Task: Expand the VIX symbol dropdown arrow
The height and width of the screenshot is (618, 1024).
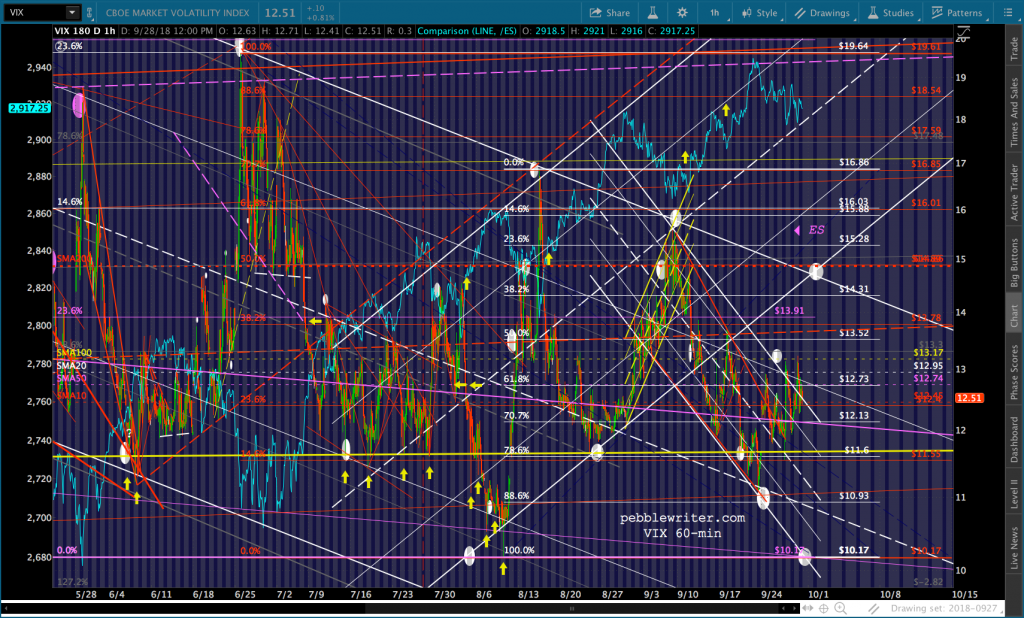Action: click(72, 12)
